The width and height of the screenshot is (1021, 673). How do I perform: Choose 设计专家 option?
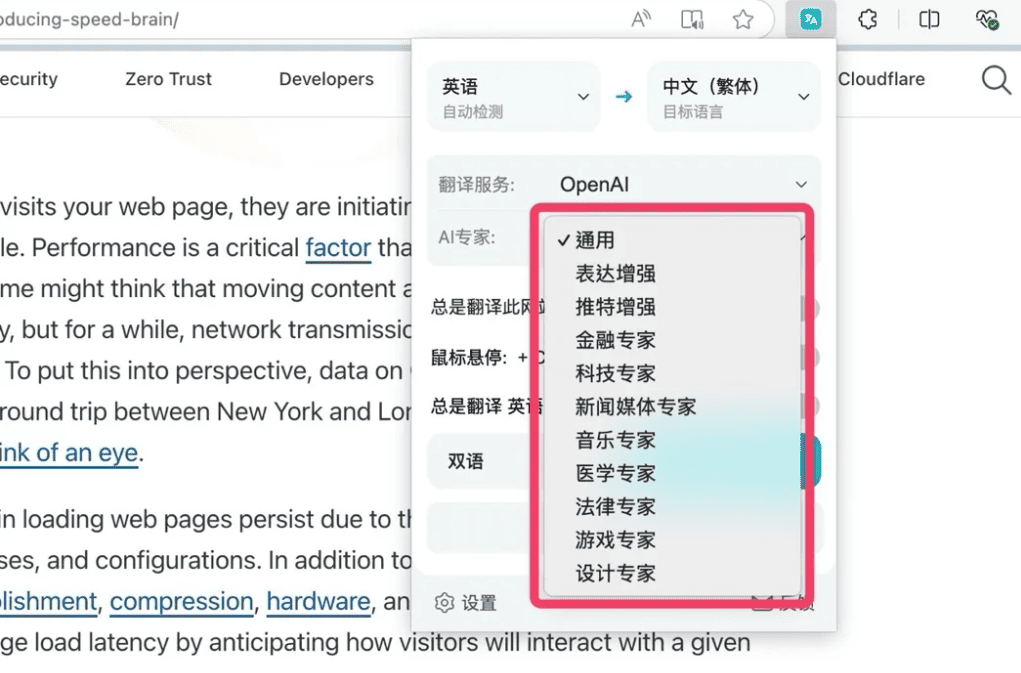pos(673,573)
